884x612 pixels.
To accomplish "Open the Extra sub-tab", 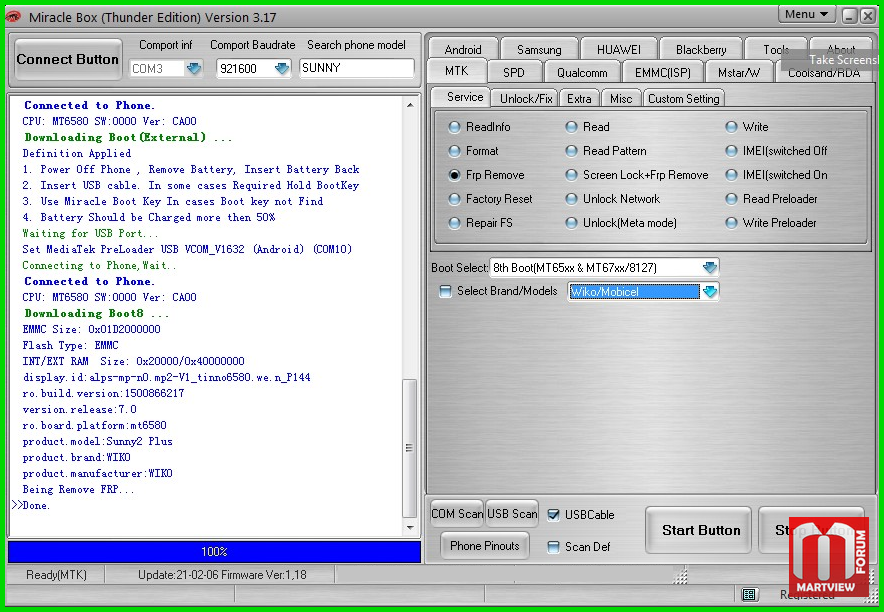I will point(579,99).
